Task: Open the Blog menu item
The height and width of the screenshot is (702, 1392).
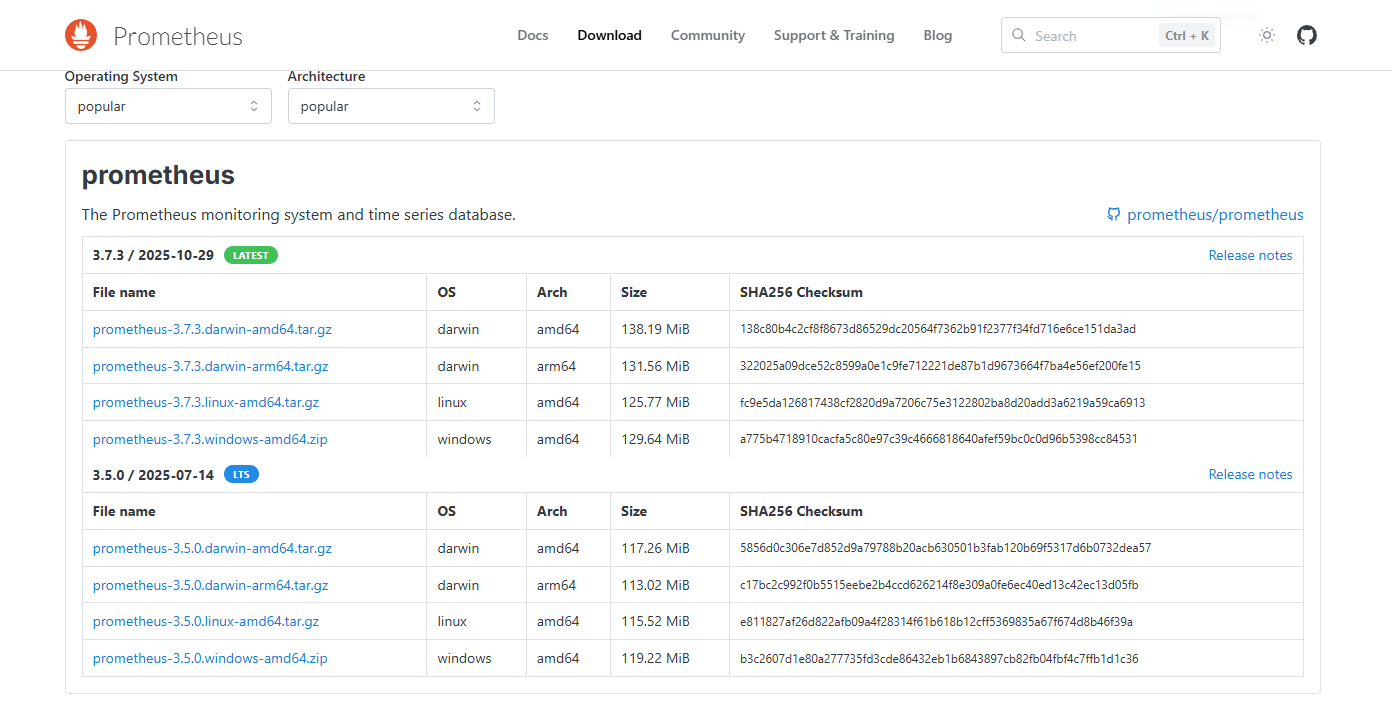Action: point(938,35)
